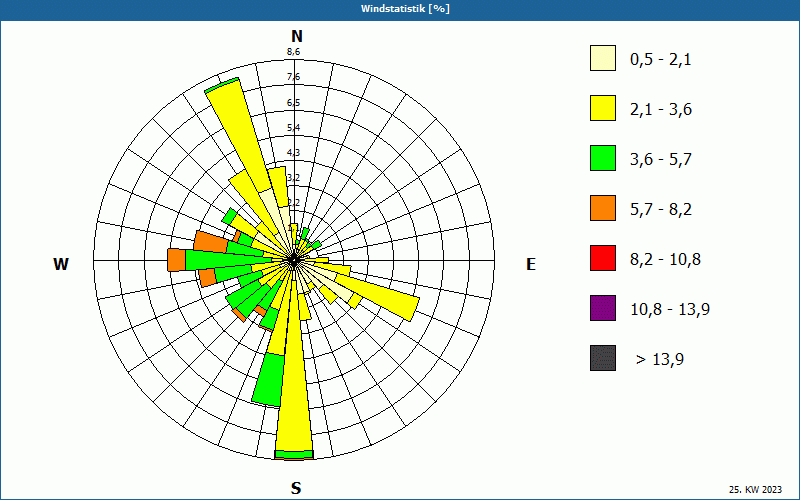Viewport: 800px width, 500px height.
Task: Click the legend text 3,6 - 5,7
Action: (x=661, y=160)
